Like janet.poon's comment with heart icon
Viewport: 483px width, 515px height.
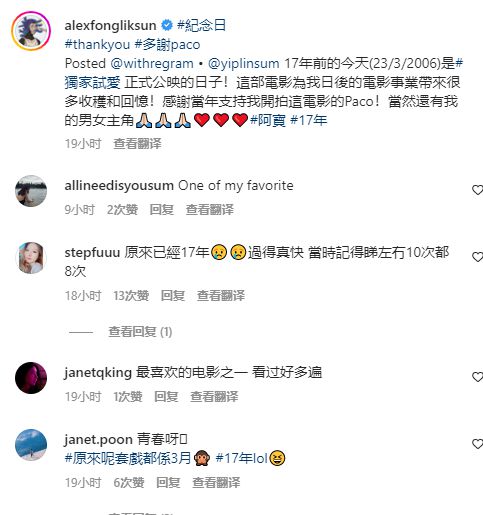[478, 444]
